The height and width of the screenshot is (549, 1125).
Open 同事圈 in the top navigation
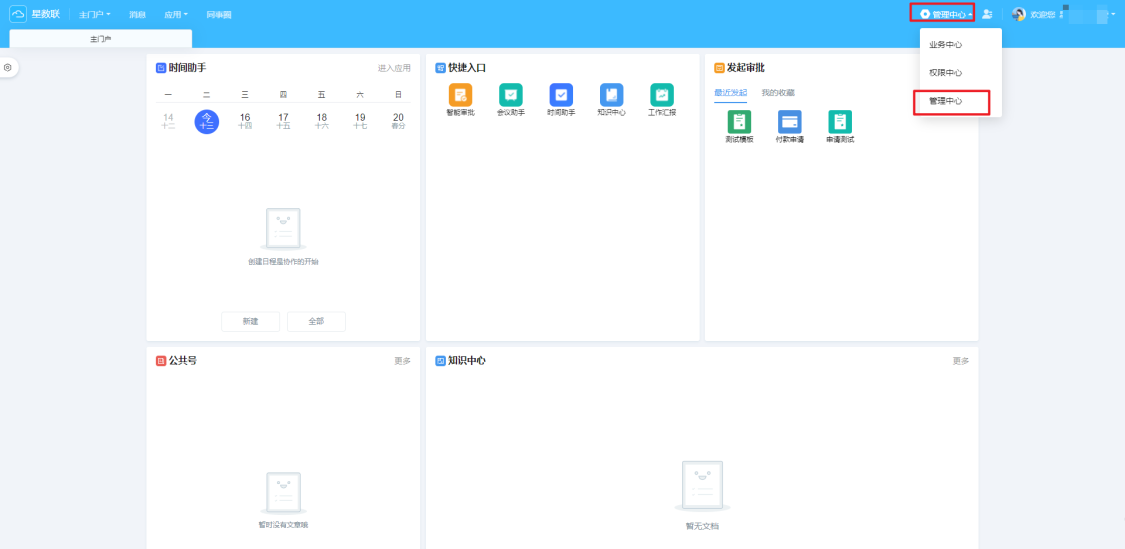click(x=219, y=14)
